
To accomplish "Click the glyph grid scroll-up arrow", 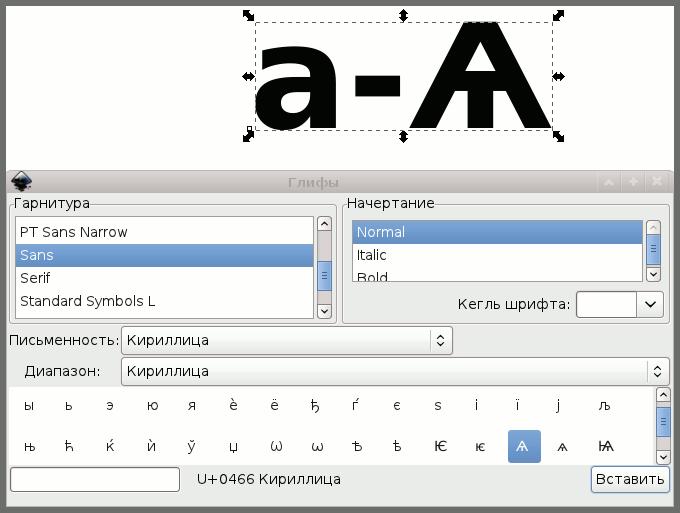I will 663,395.
